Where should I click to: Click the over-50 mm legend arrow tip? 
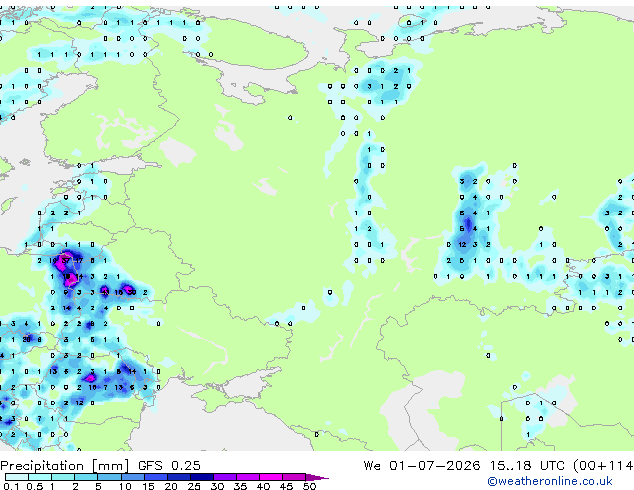point(317,478)
